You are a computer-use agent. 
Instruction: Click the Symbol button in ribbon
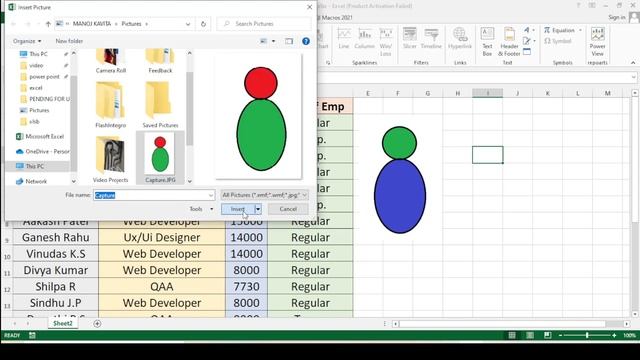[x=558, y=41]
